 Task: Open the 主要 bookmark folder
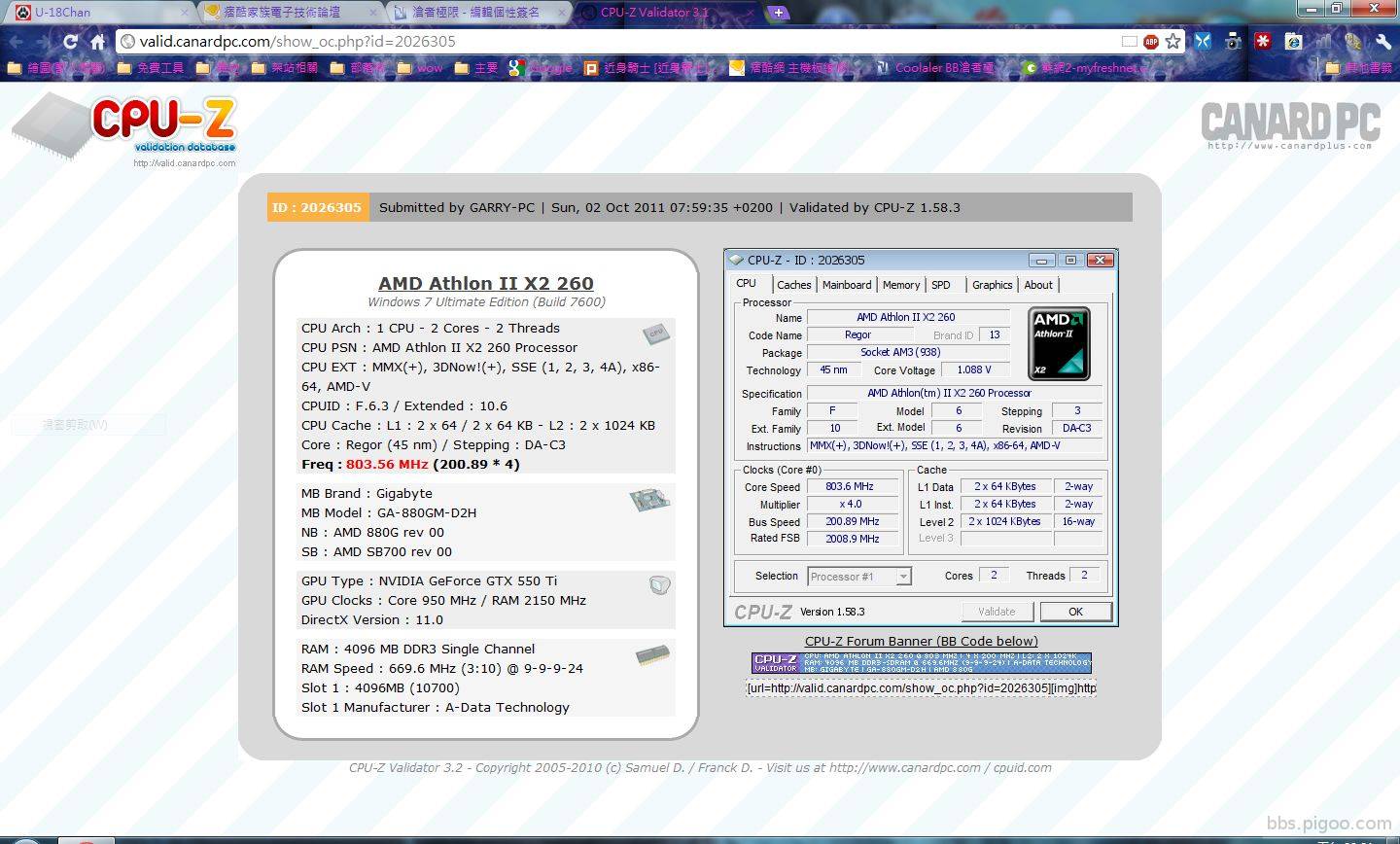tap(476, 68)
